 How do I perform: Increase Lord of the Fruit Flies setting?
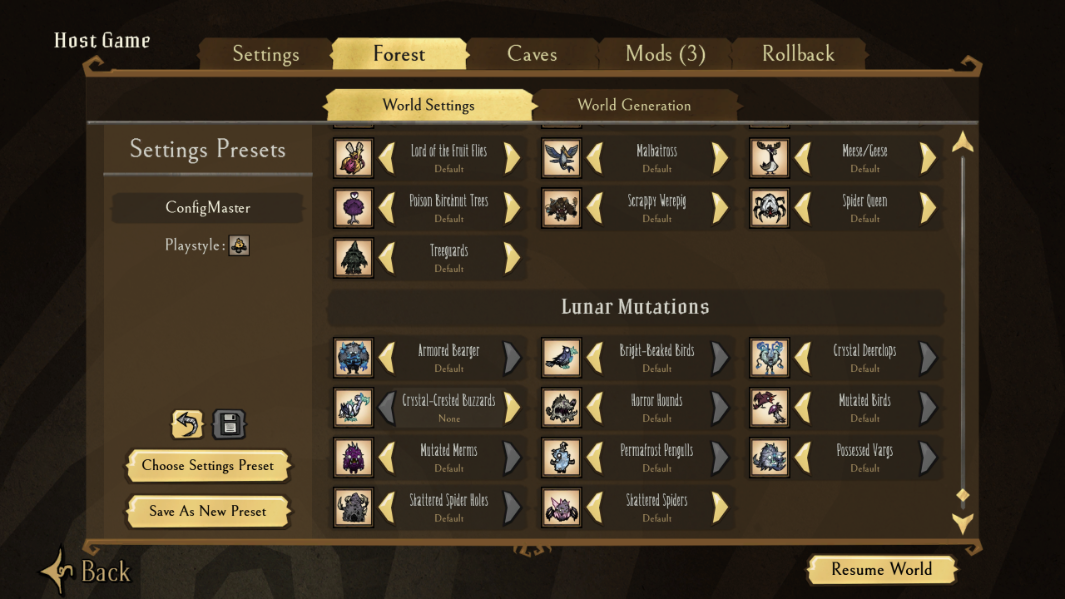click(x=512, y=158)
